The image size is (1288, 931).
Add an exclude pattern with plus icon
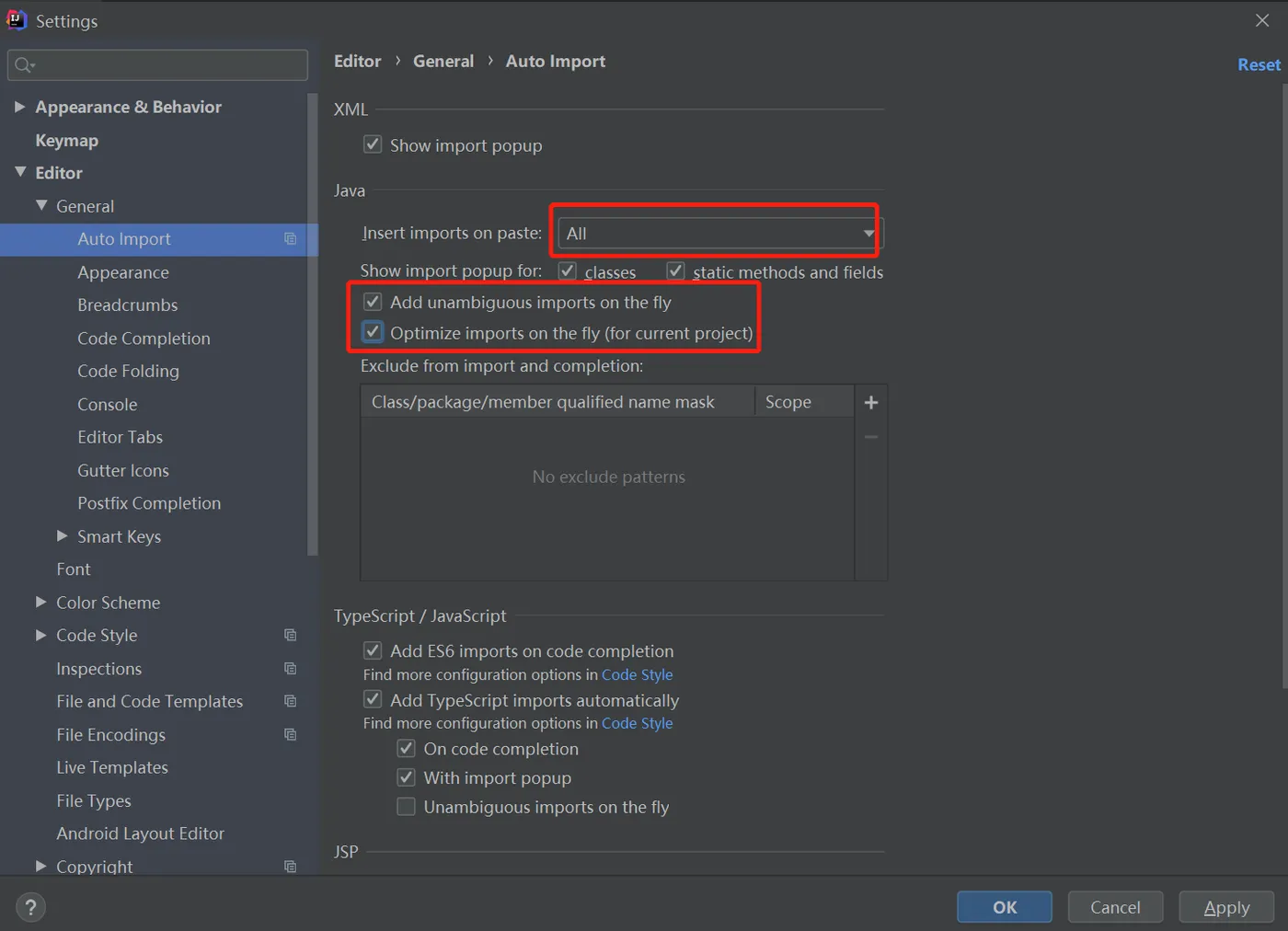[871, 402]
